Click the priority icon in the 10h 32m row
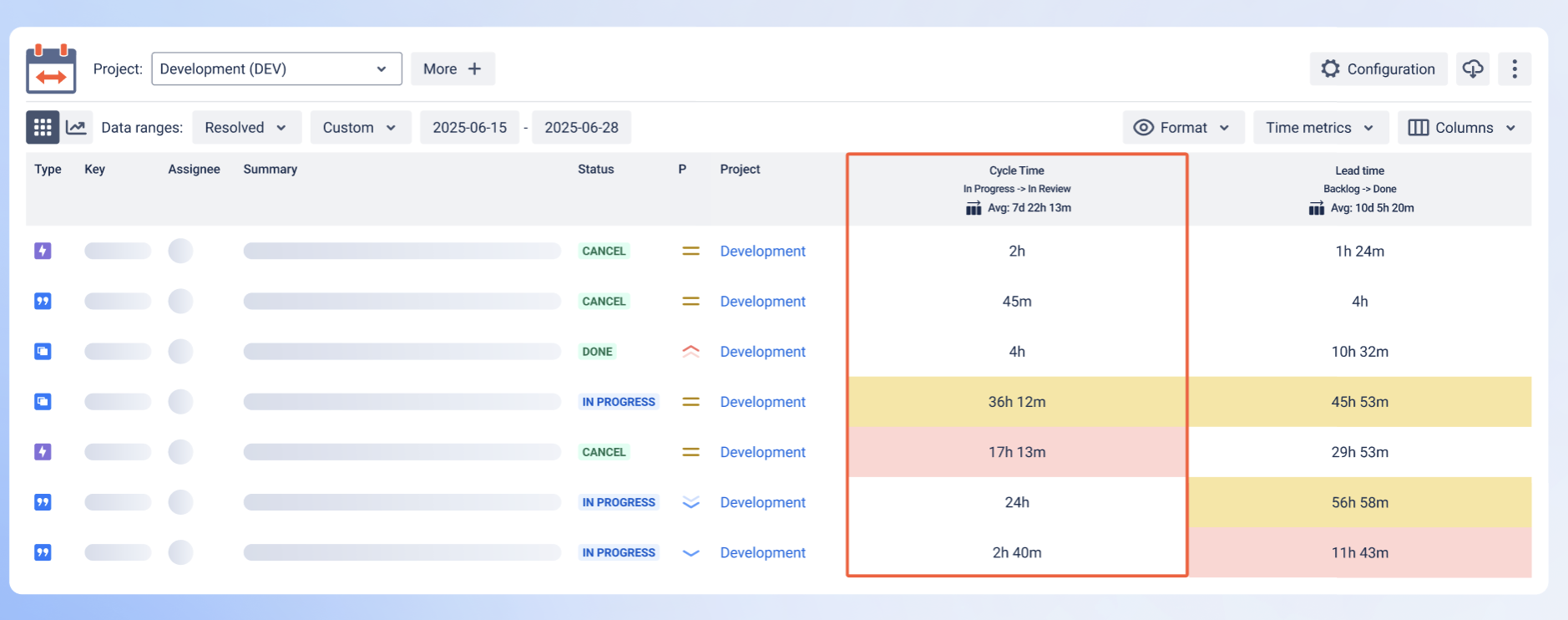The image size is (1568, 620). [x=690, y=351]
